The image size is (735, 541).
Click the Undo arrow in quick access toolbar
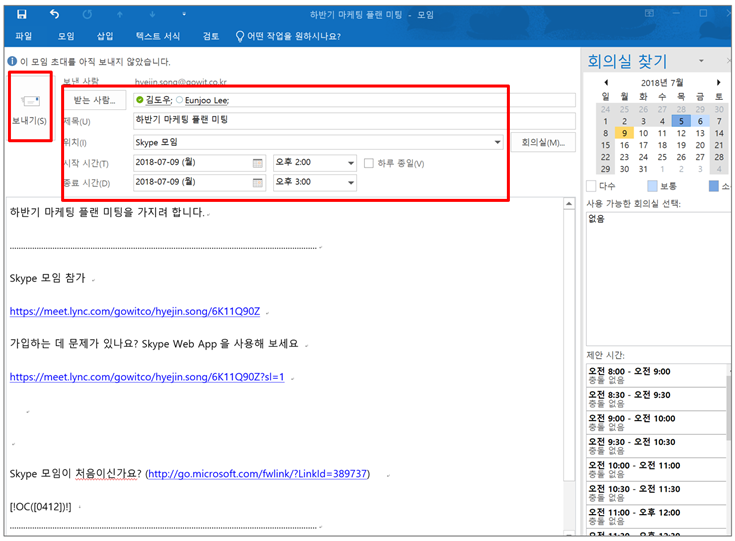pos(54,14)
